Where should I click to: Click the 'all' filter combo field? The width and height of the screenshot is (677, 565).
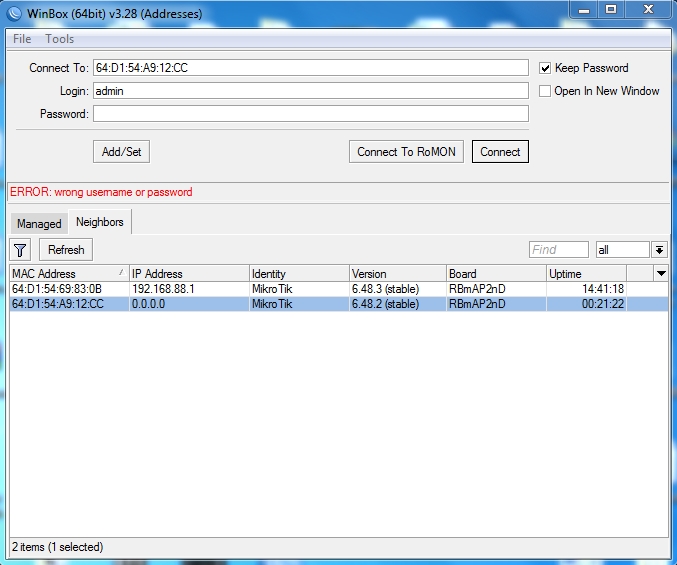click(x=622, y=250)
